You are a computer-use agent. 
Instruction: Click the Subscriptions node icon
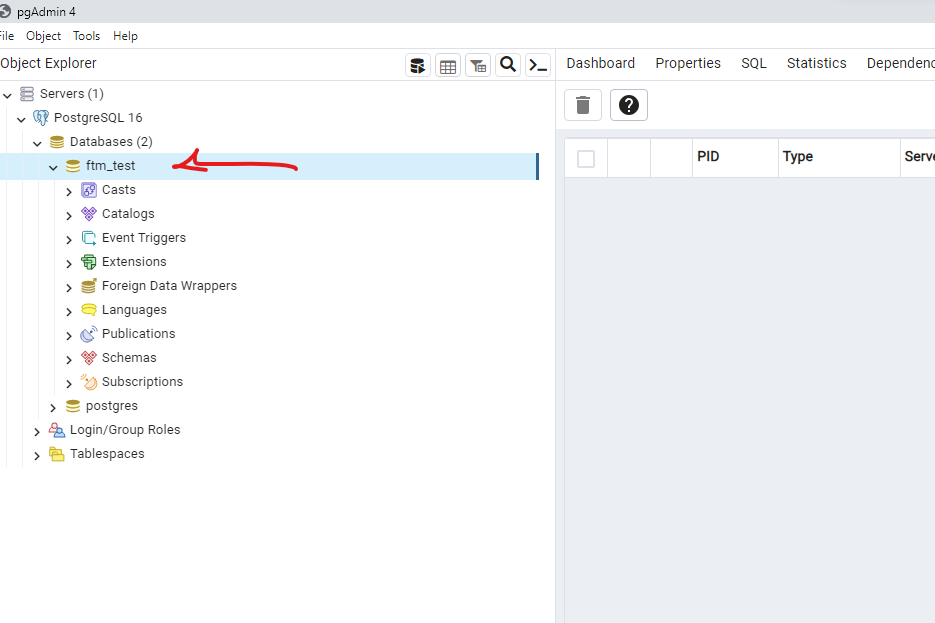[89, 382]
